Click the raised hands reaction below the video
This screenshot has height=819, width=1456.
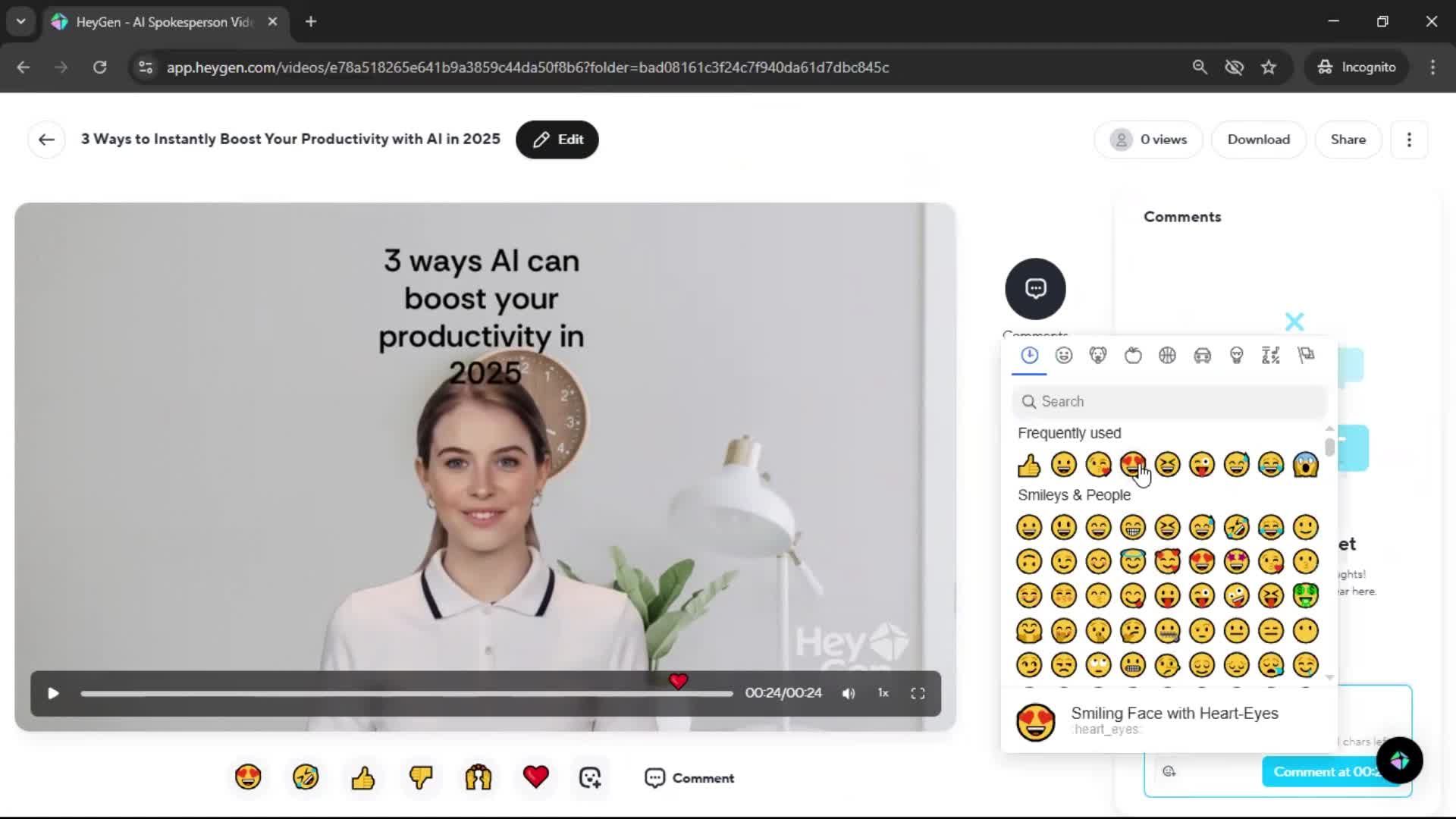[479, 777]
